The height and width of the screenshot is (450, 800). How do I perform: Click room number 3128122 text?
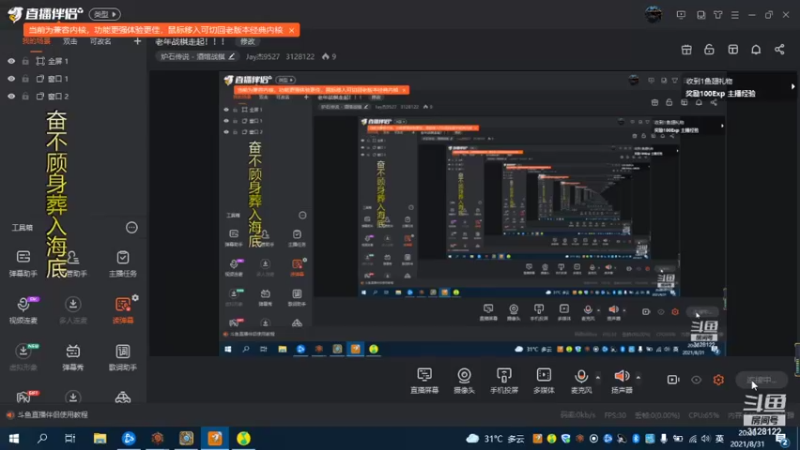pyautogui.click(x=300, y=57)
